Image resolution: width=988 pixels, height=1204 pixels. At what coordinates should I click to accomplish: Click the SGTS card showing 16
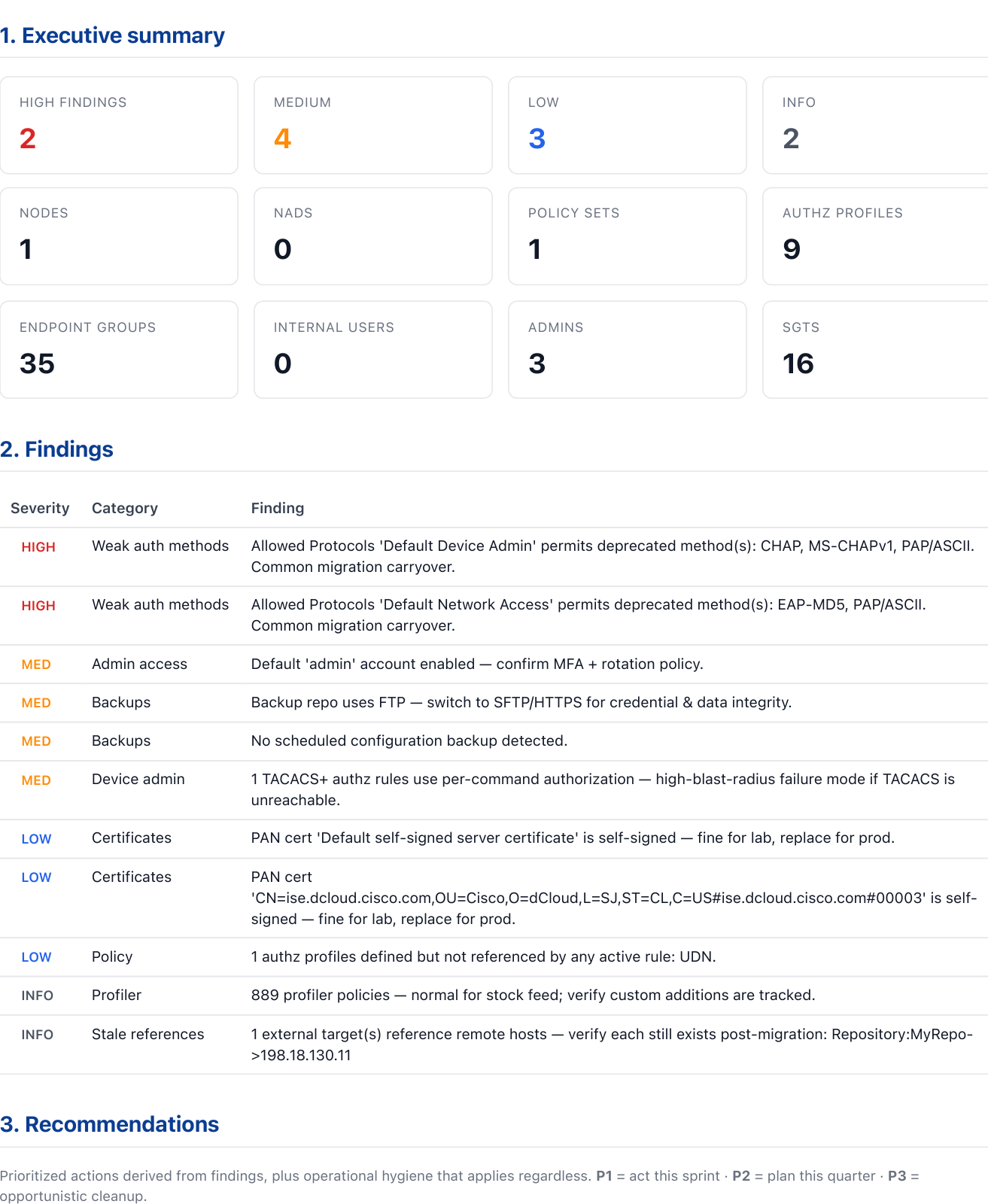click(875, 350)
